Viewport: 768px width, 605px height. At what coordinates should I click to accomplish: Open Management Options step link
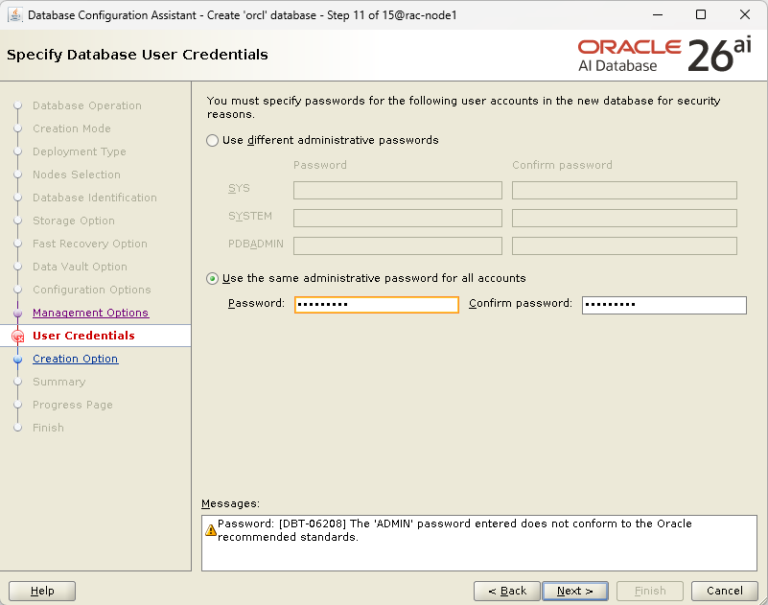(91, 313)
